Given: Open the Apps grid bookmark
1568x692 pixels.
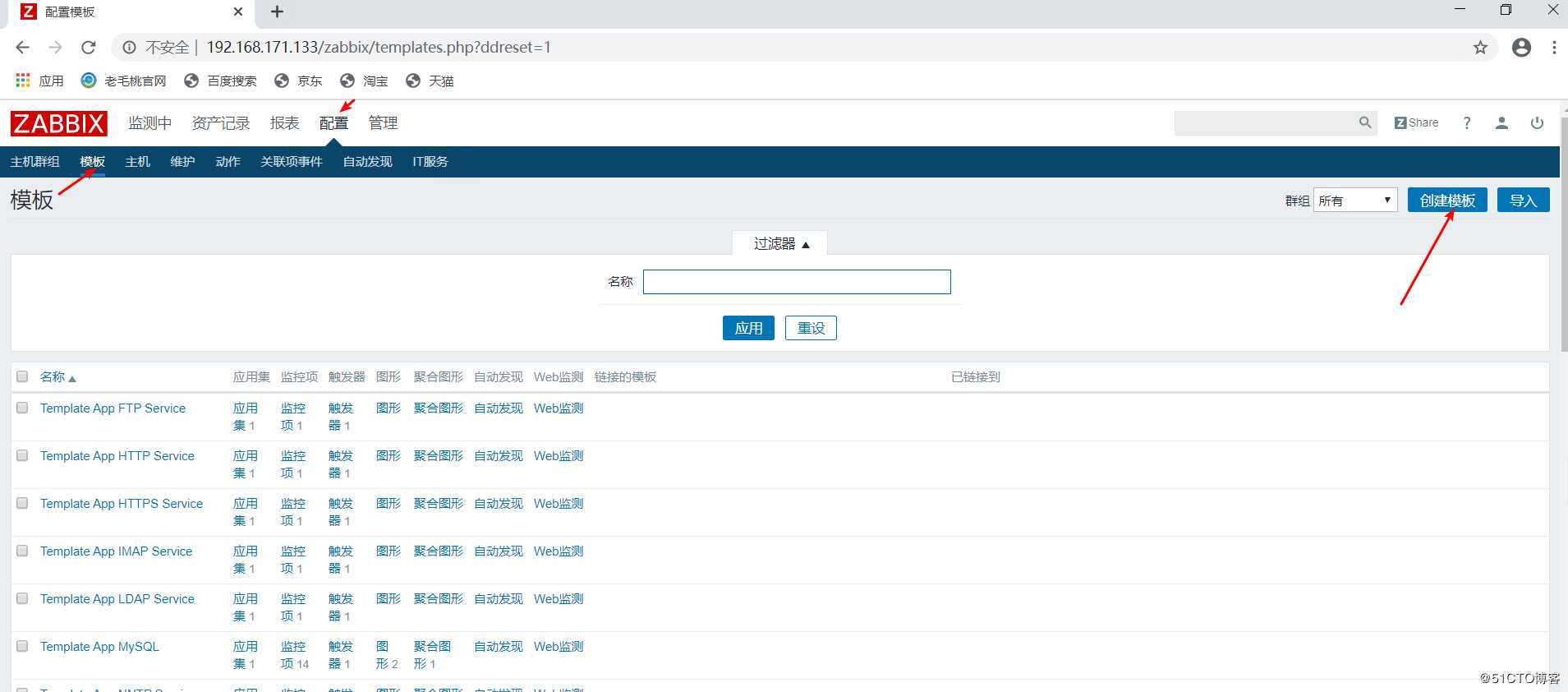Looking at the screenshot, I should [x=39, y=81].
